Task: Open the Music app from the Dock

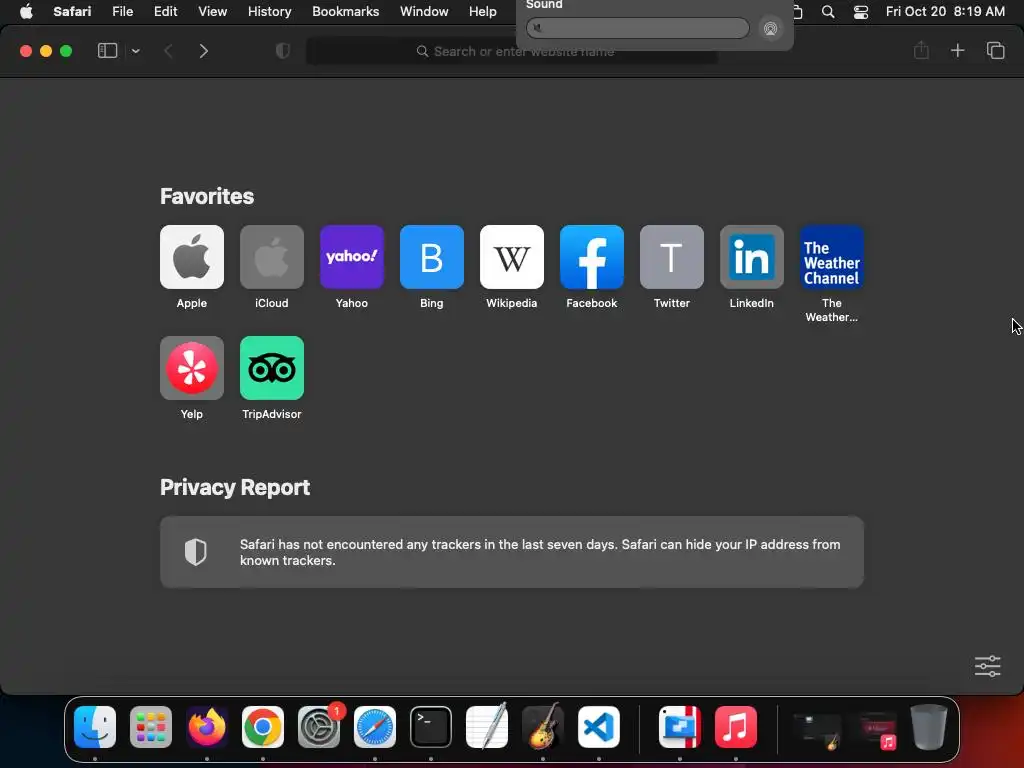Action: 736,726
